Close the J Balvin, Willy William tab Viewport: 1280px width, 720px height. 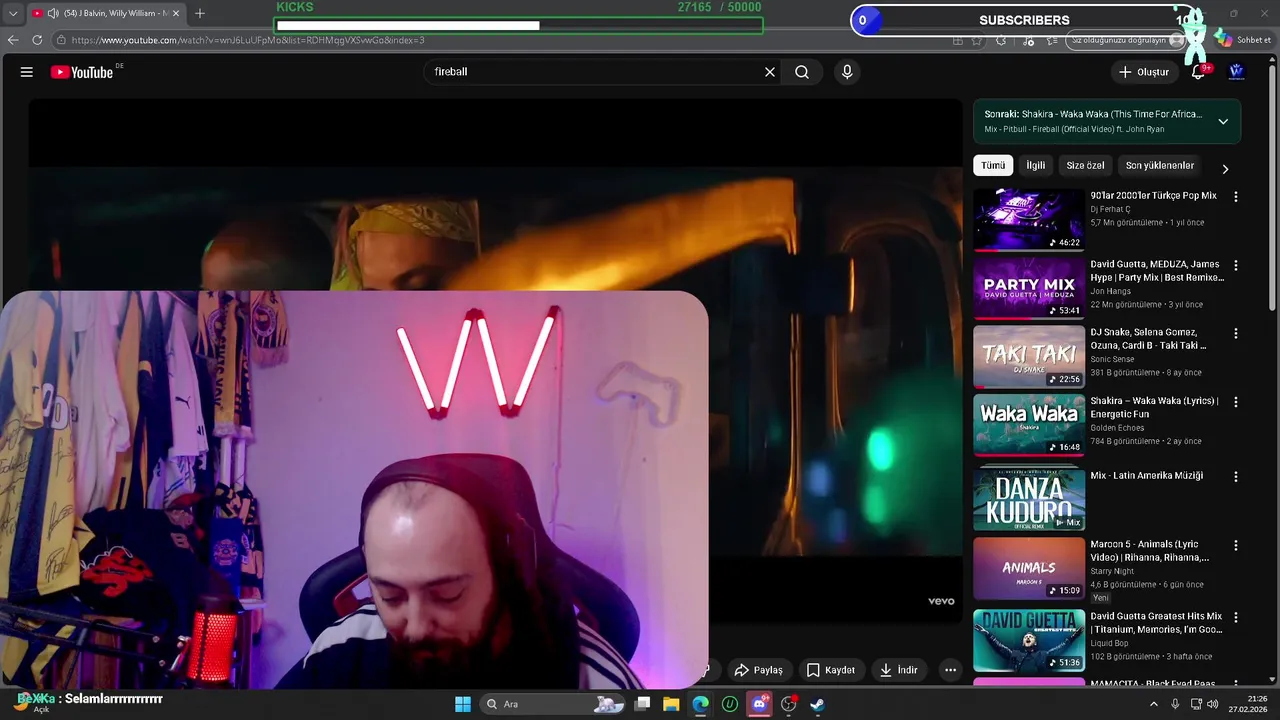tap(176, 13)
